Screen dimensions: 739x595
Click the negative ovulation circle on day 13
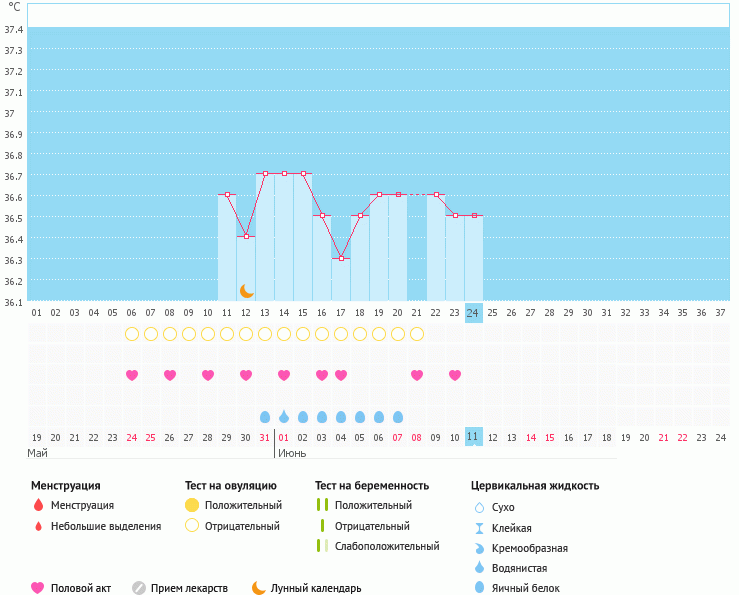coord(265,333)
